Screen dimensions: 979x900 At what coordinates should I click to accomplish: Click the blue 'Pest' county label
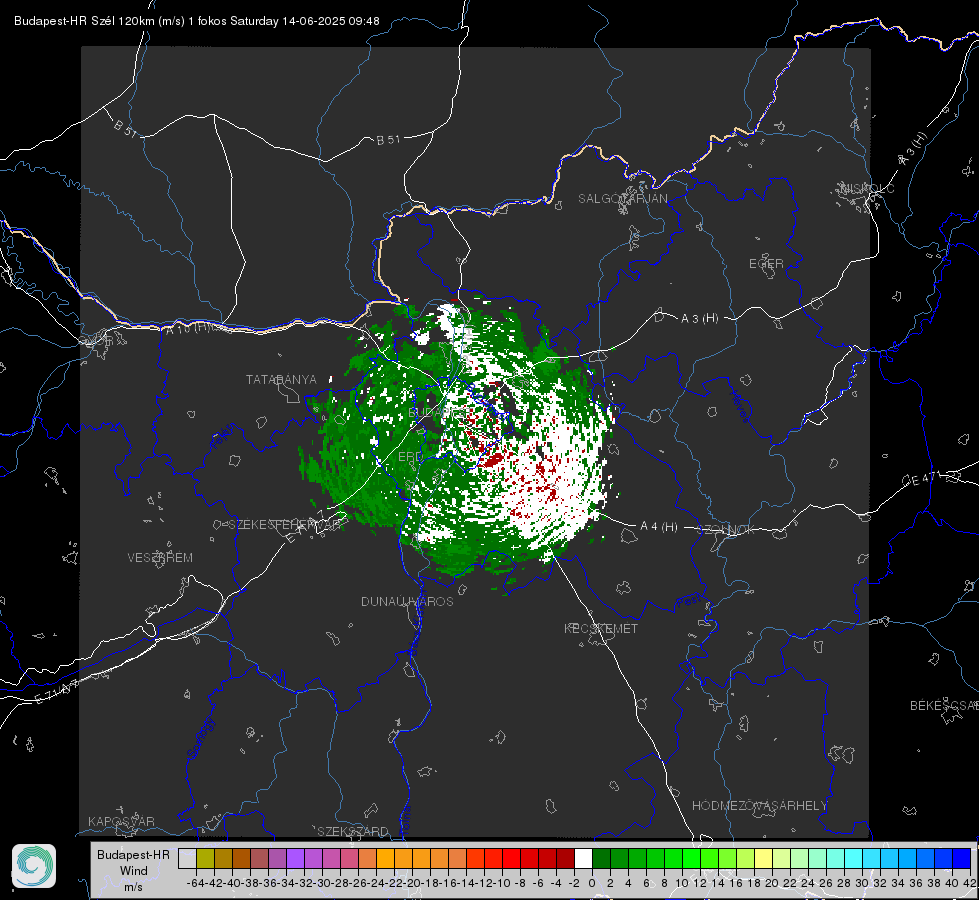689,602
